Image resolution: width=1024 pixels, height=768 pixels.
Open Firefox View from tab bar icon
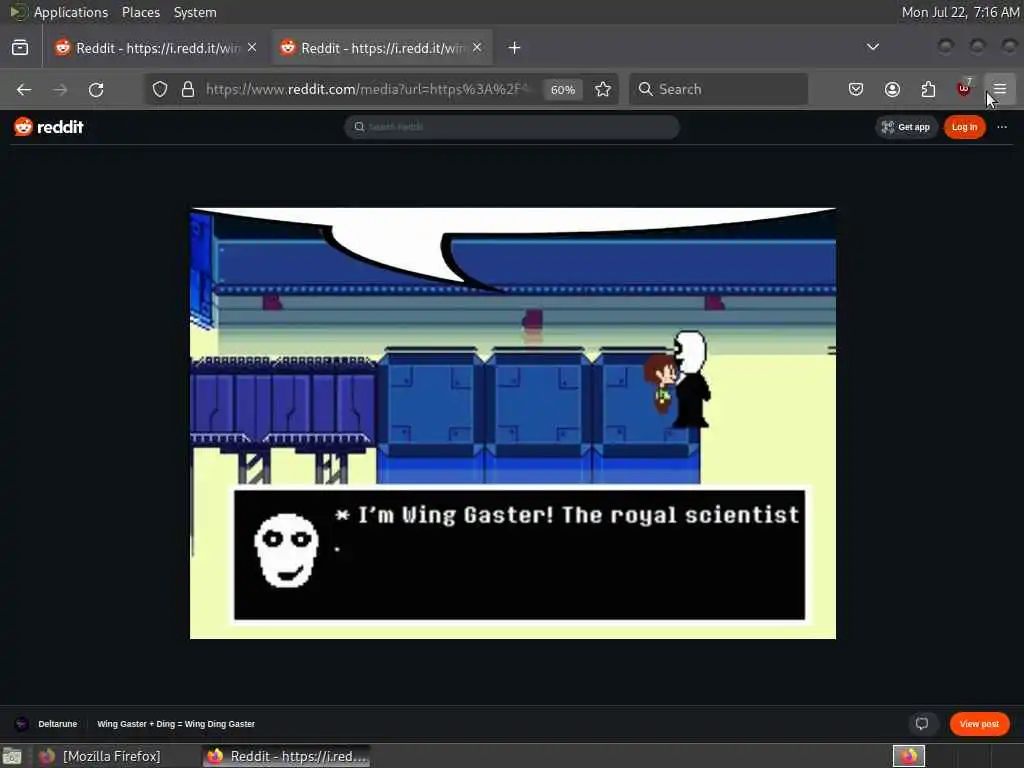(20, 48)
